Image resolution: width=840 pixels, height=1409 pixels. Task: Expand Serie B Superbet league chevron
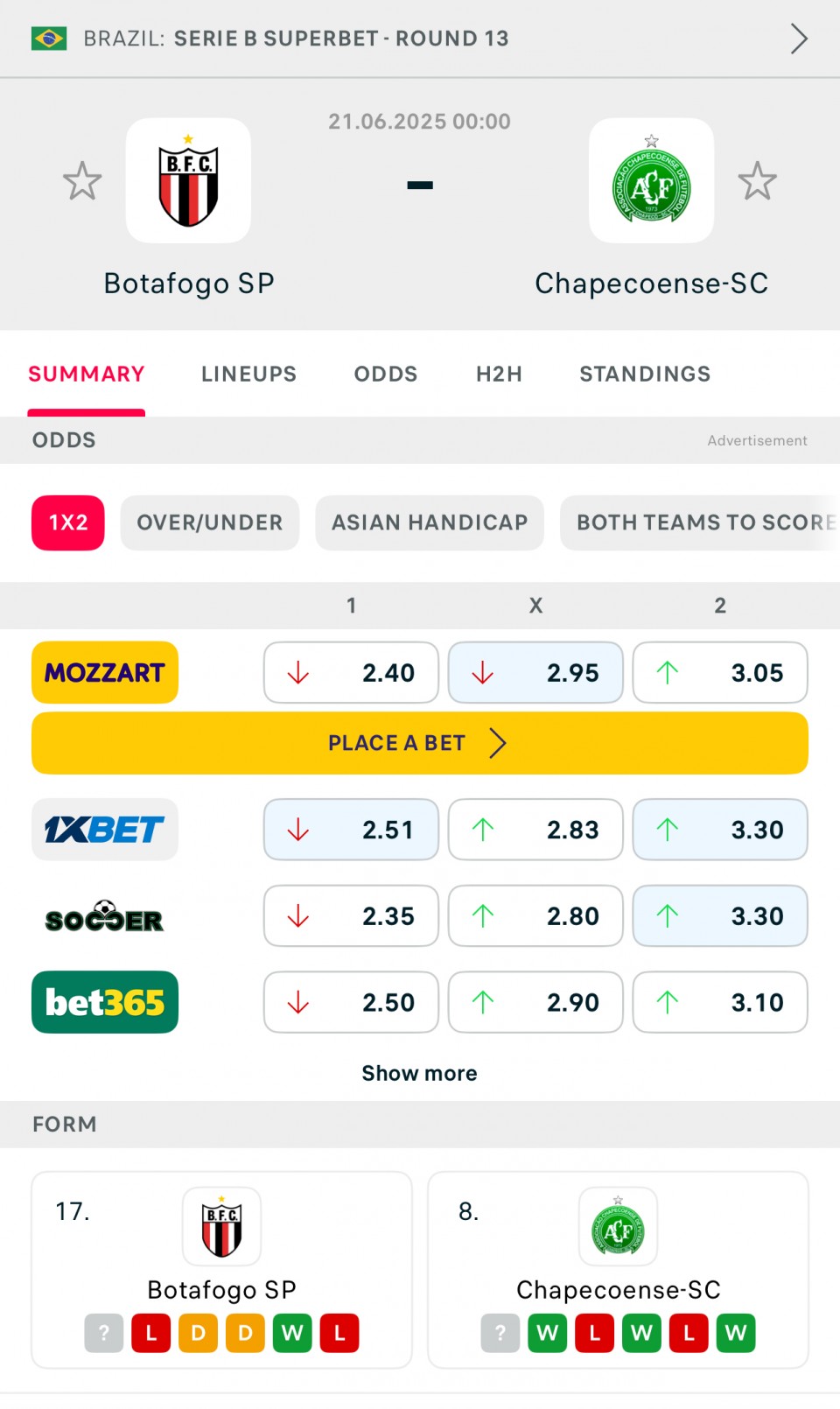pyautogui.click(x=799, y=39)
